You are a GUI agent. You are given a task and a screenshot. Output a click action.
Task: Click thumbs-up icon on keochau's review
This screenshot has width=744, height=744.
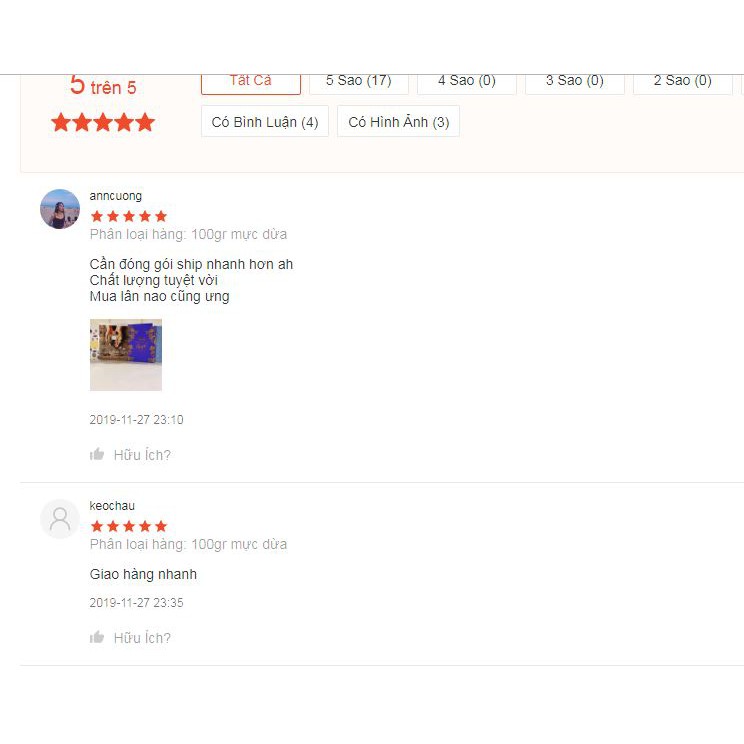(97, 637)
